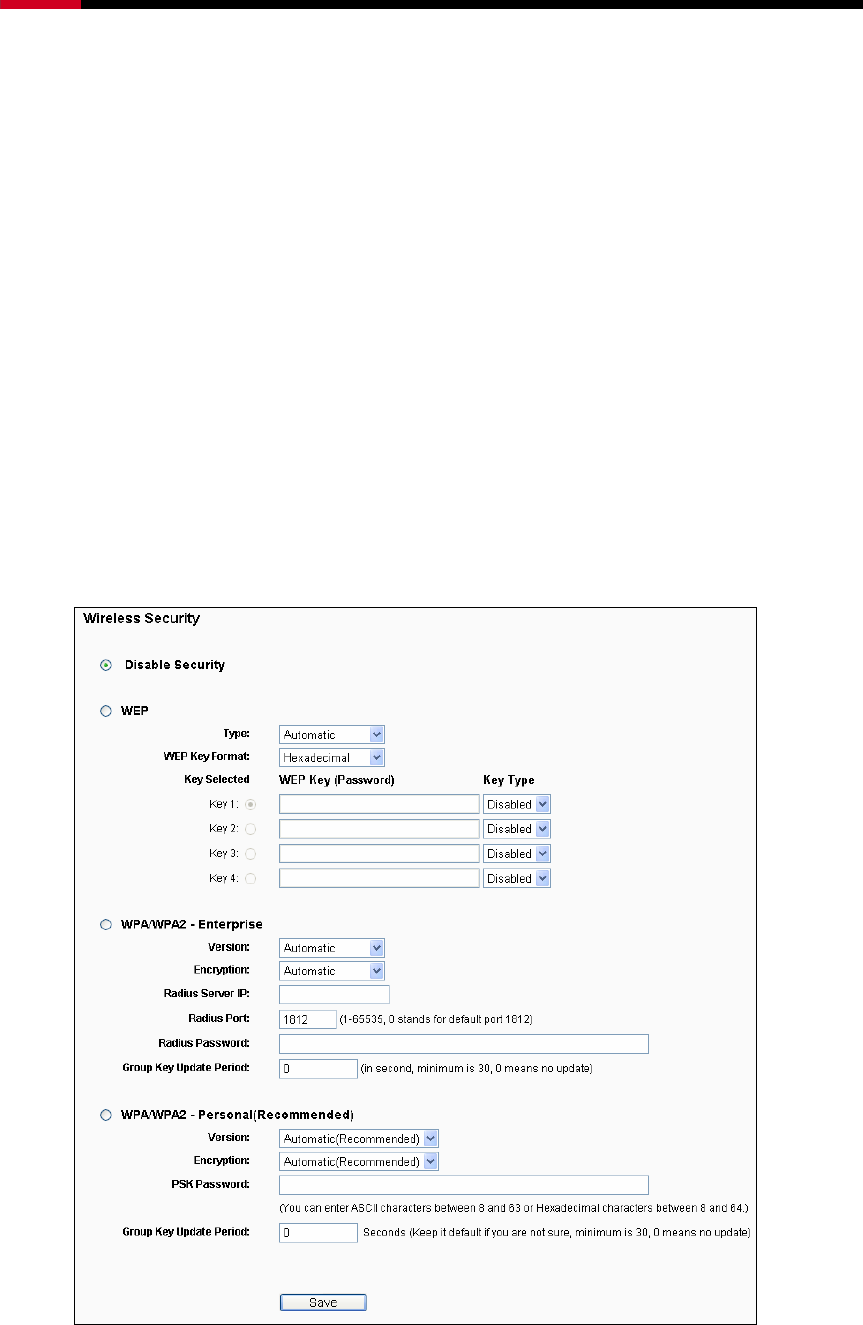The image size is (863, 1325).
Task: Click the 'PSK Password:' label
Action: (x=211, y=1185)
